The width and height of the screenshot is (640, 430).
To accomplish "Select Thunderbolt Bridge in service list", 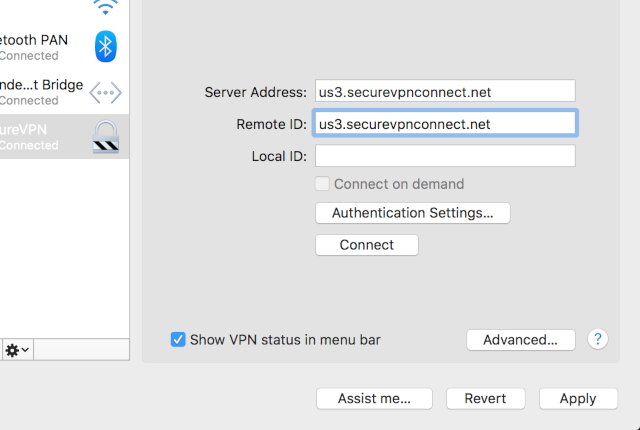I will pos(64,92).
